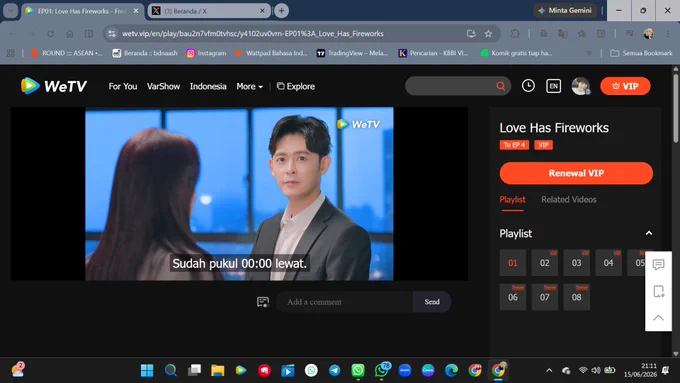Select episode 06 in playlist
680x383 pixels.
[513, 297]
